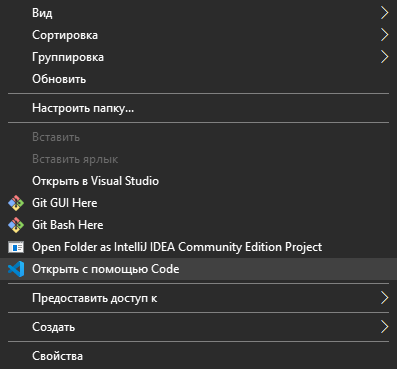Select Обновить to refresh folder

[198, 79]
